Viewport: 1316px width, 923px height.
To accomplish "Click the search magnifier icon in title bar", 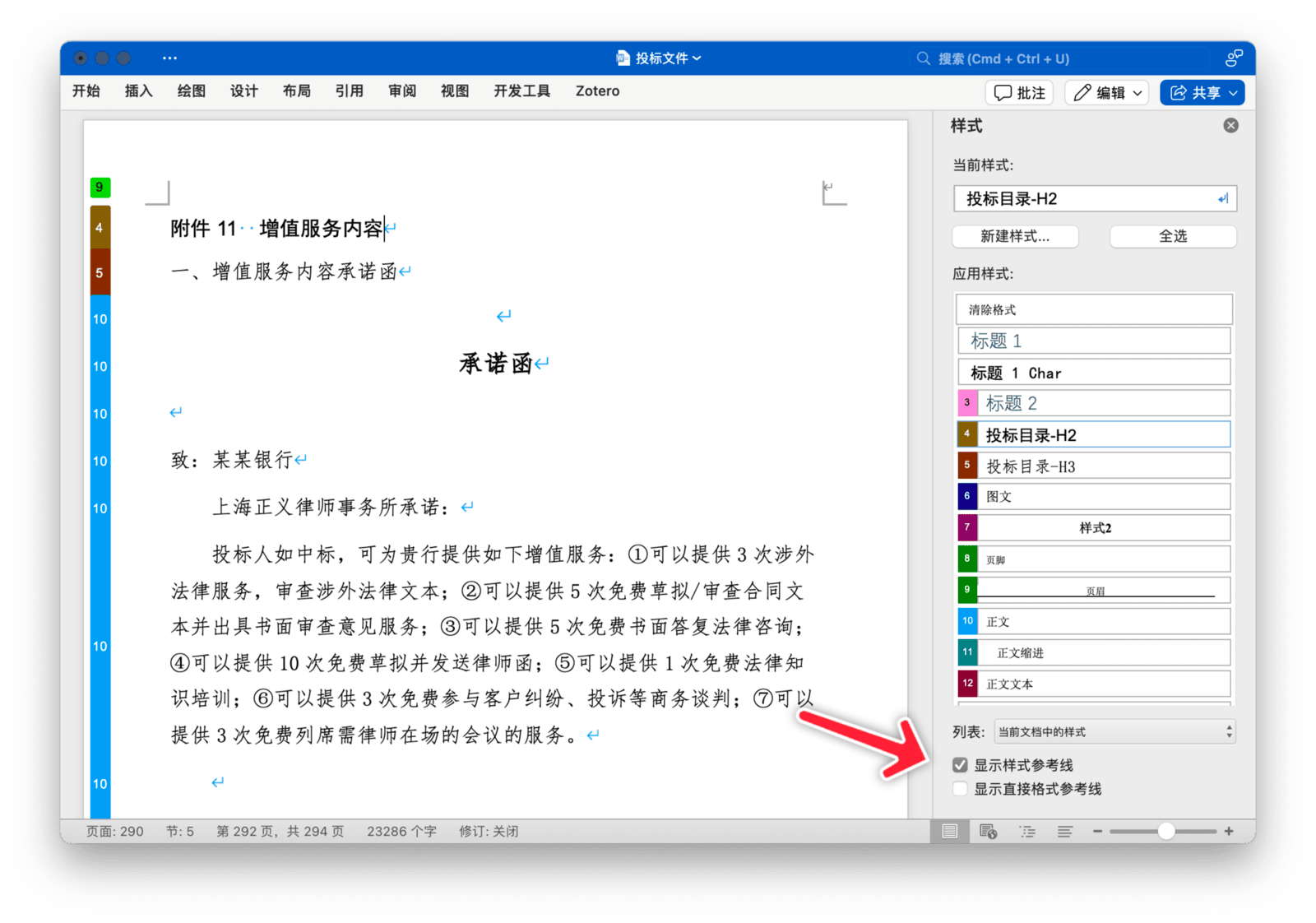I will (x=924, y=58).
